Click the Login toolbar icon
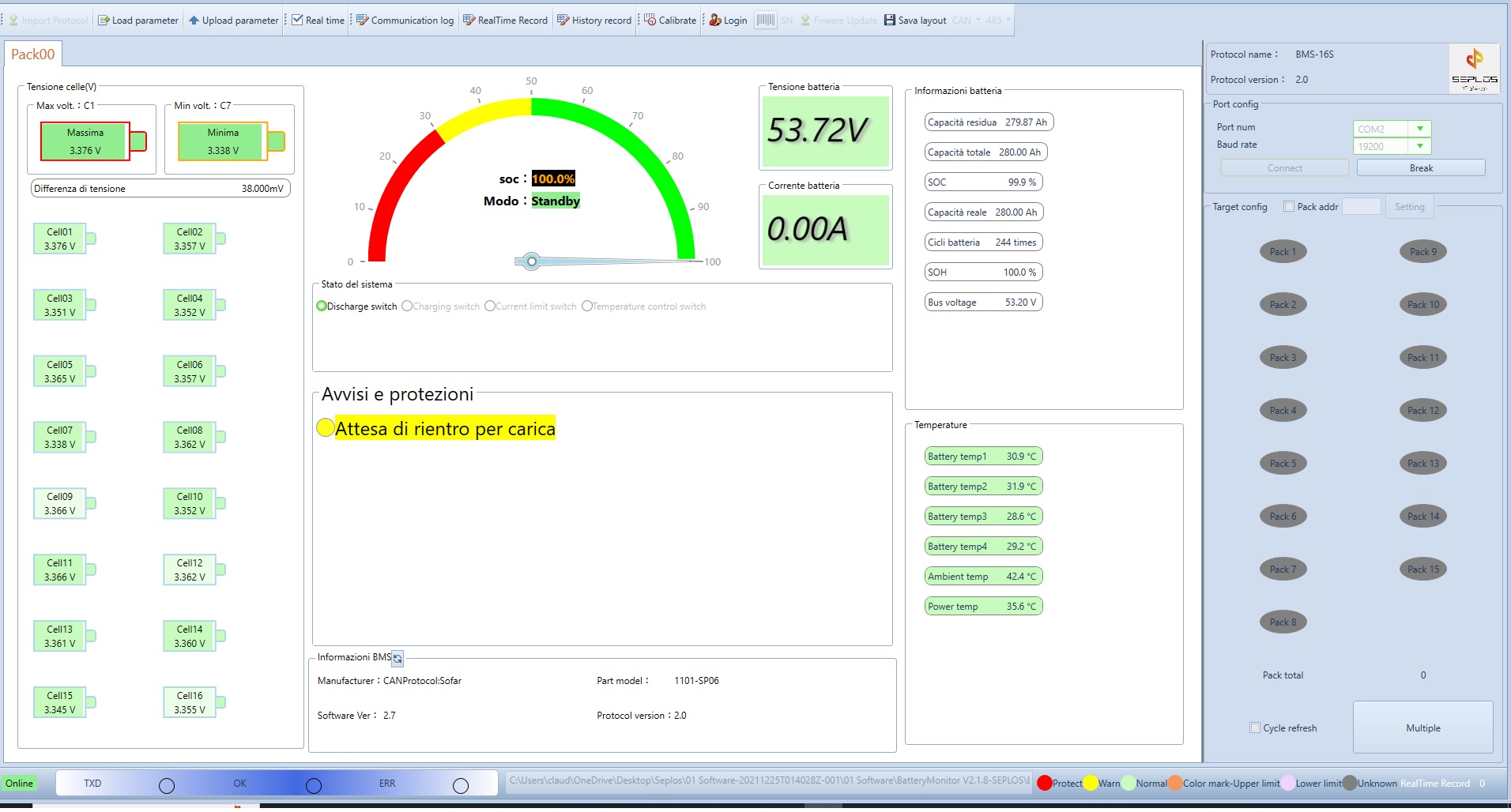 coord(714,21)
